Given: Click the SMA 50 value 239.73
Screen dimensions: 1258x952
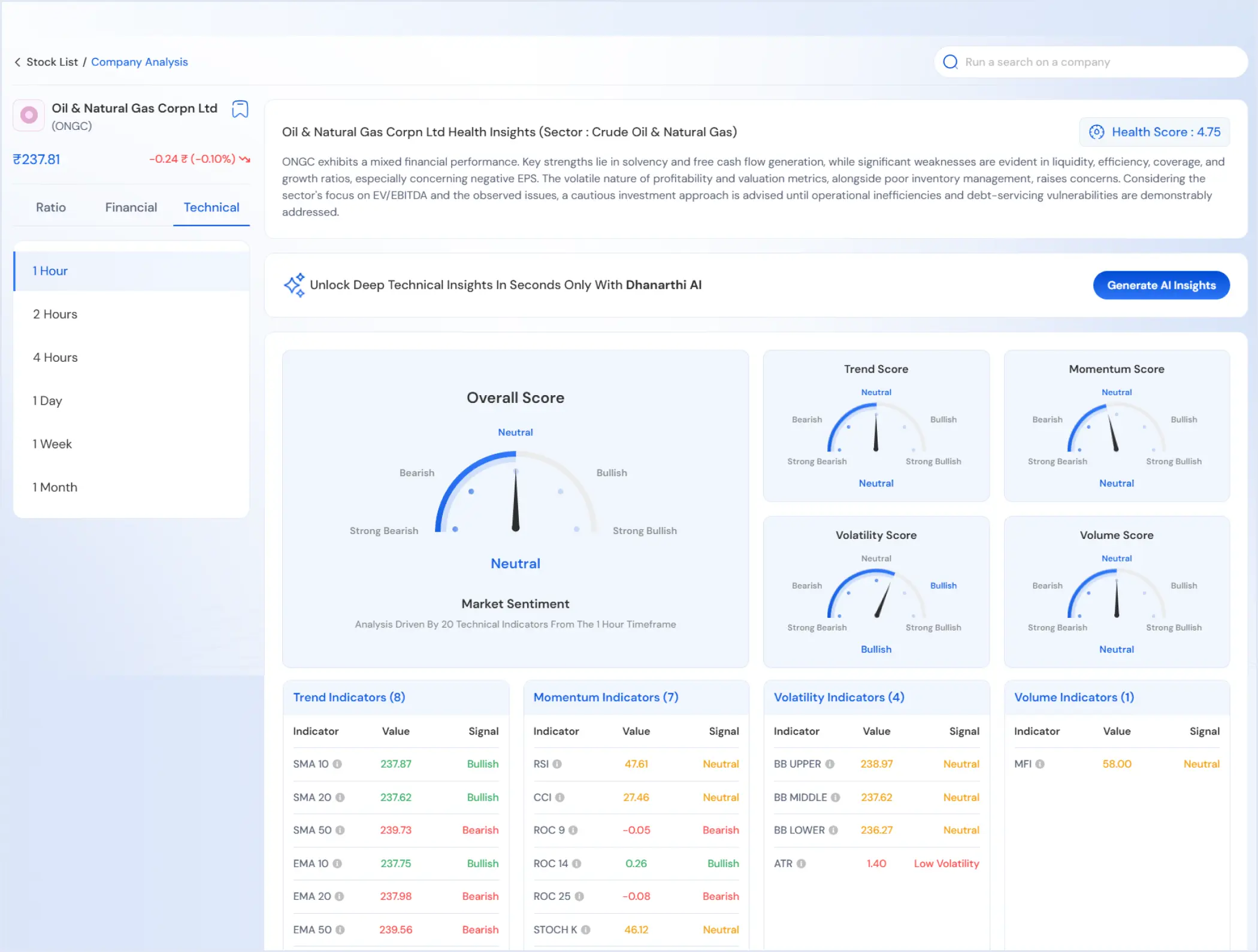Looking at the screenshot, I should tap(395, 830).
